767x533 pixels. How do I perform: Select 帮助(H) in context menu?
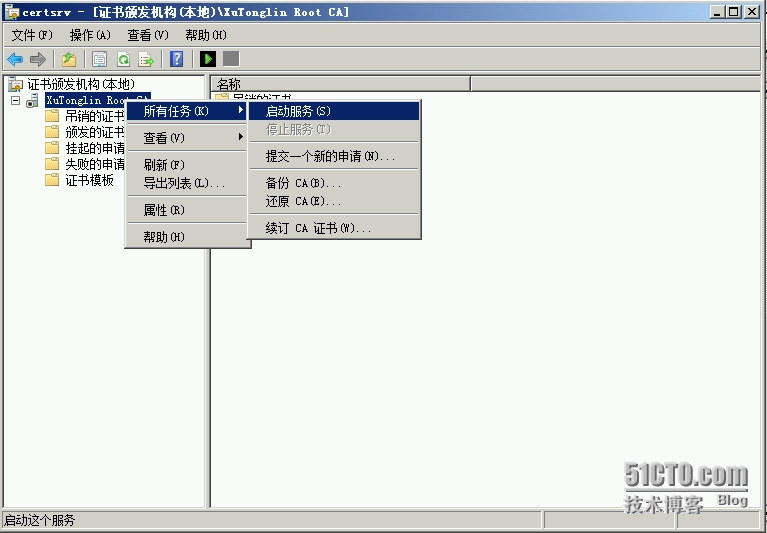tap(186, 237)
